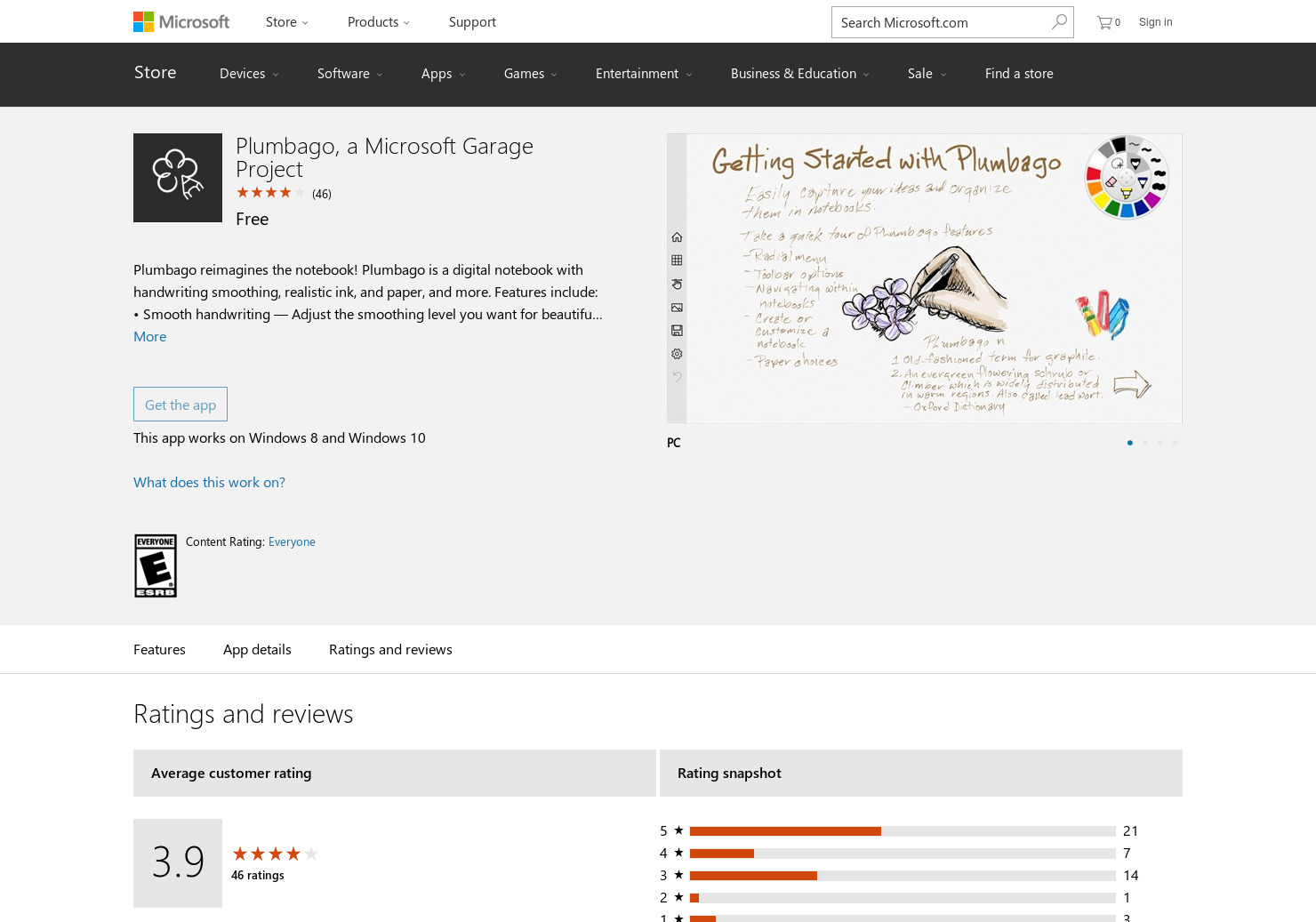Viewport: 1316px width, 922px height.
Task: Open the Devices menu
Action: tap(249, 74)
